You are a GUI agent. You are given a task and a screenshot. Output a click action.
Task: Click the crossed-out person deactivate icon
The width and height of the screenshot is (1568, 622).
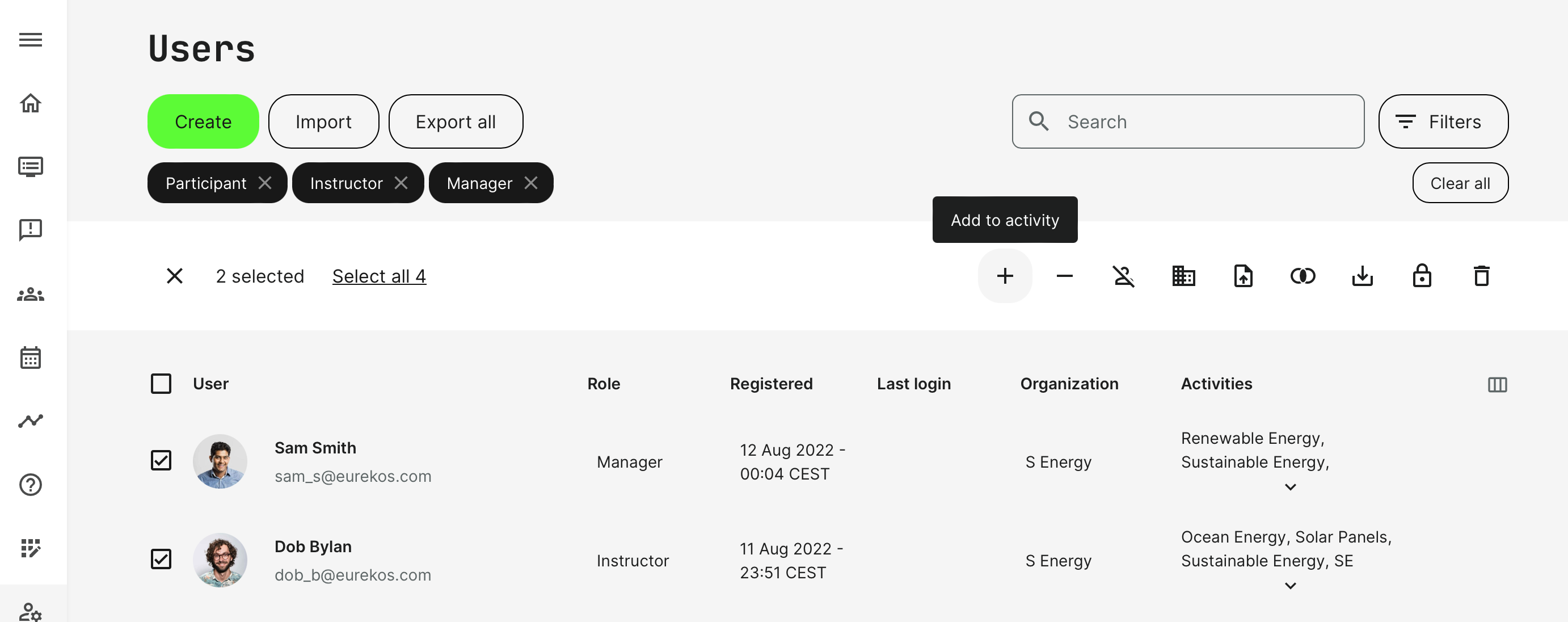click(1123, 276)
